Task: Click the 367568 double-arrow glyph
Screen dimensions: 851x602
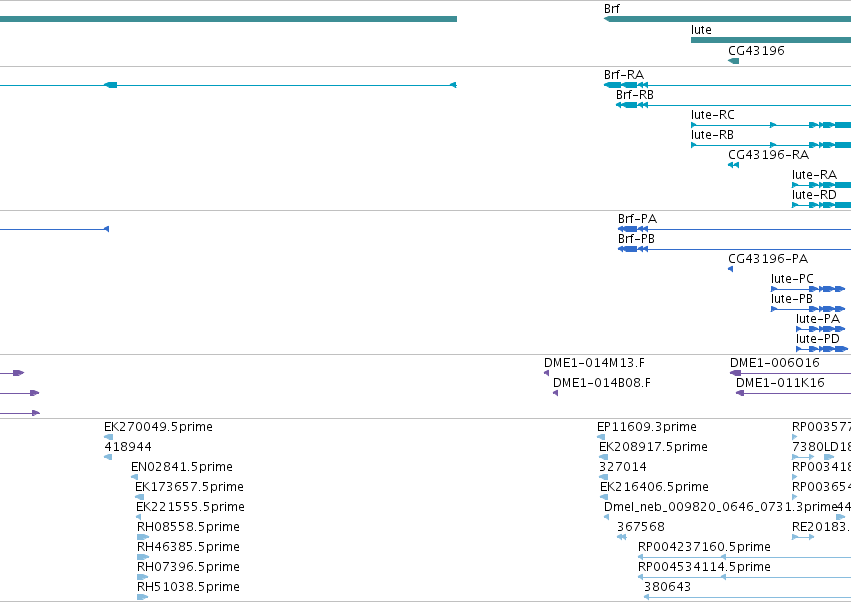Action: point(622,537)
